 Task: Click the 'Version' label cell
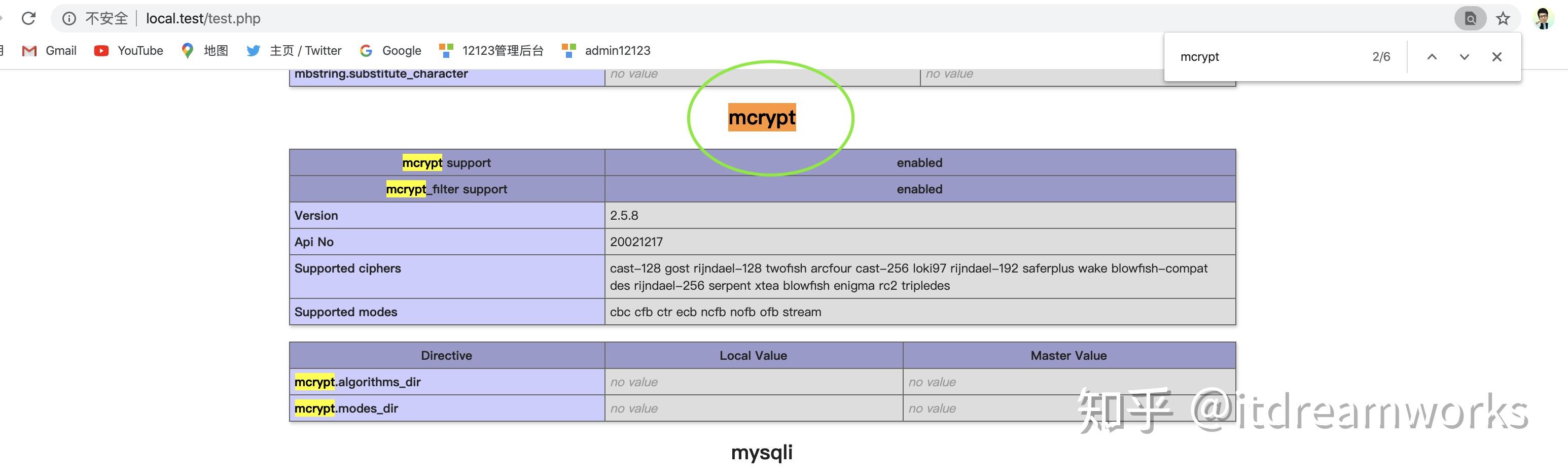click(x=447, y=216)
